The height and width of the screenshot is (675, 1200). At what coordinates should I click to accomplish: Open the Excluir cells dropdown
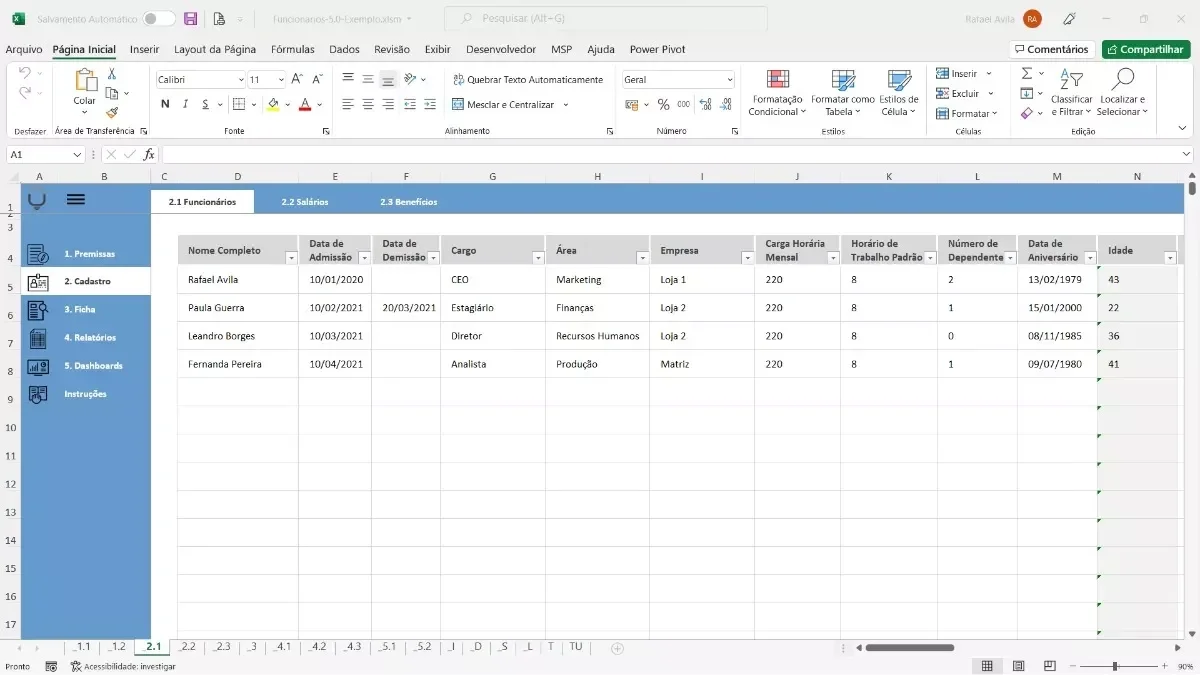pos(991,94)
